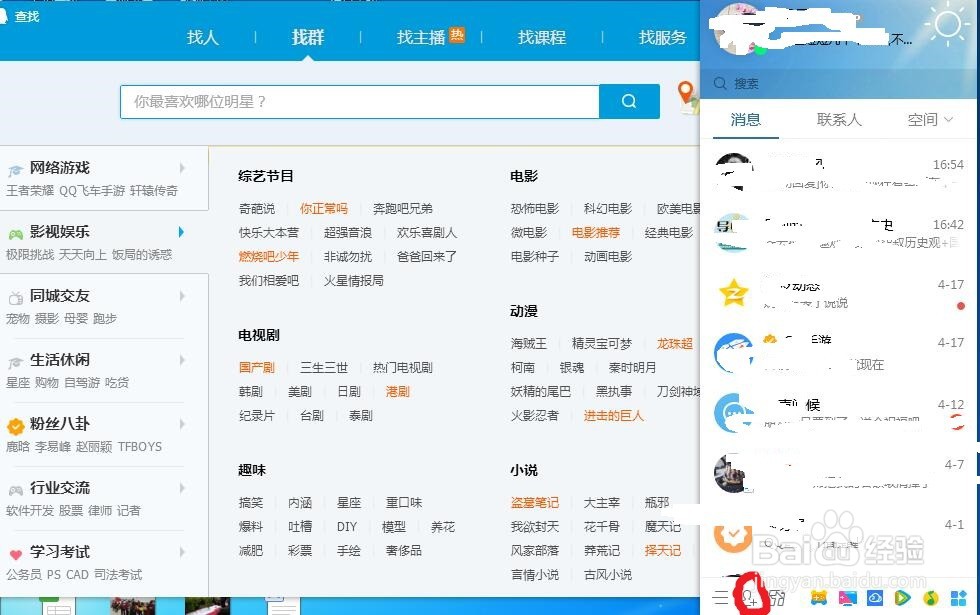Click the 盗墓笔记 link
Viewport: 980px width, 615px height.
pyautogui.click(x=535, y=502)
